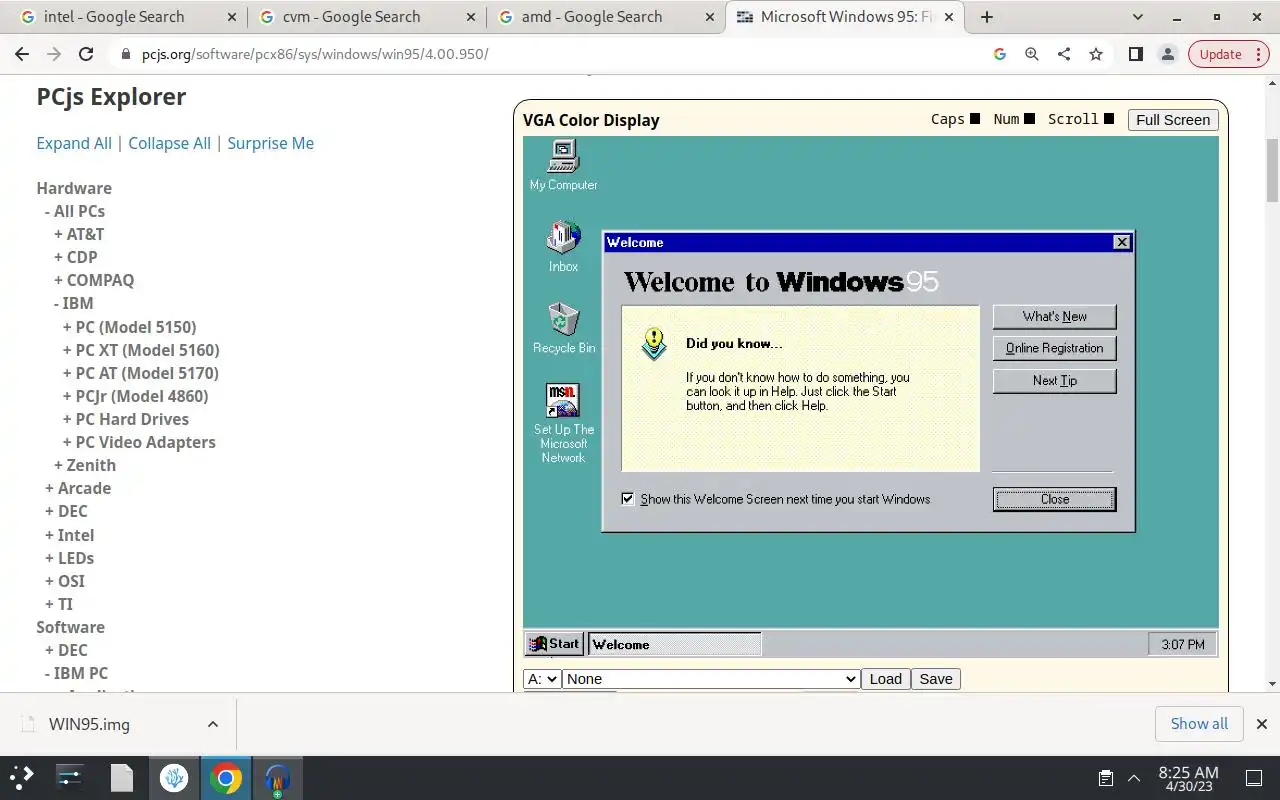This screenshot has height=800, width=1280.
Task: Open Set Up The Microsoft Network icon
Action: [x=563, y=423]
